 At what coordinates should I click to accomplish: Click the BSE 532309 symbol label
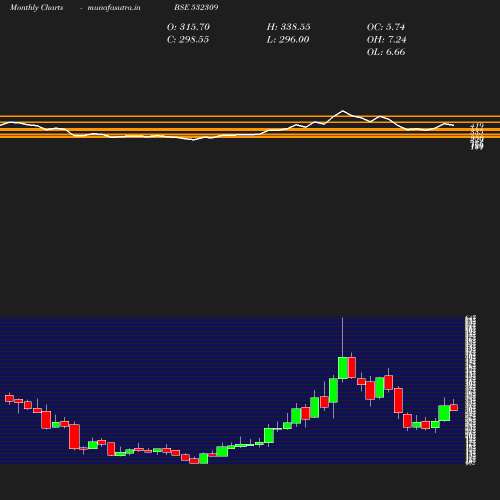(196, 7)
